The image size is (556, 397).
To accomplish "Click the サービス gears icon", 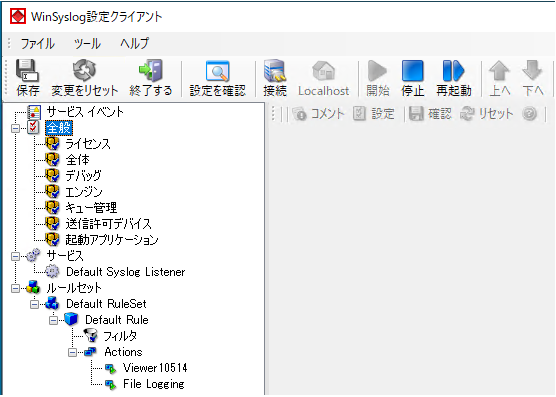I will tap(33, 255).
